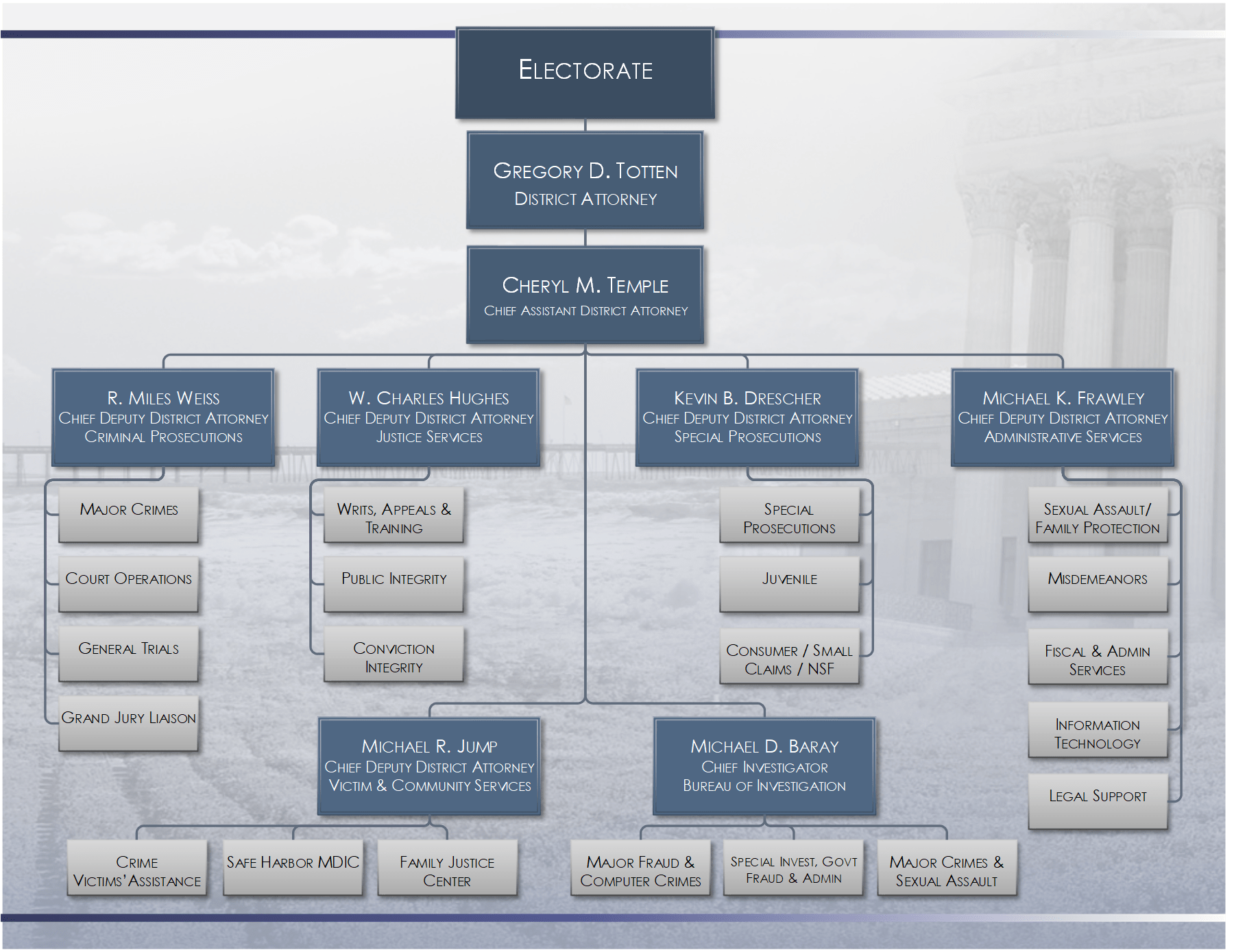1234x952 pixels.
Task: Open the Michael D. Baray Bureau of Investigation box
Action: [764, 766]
